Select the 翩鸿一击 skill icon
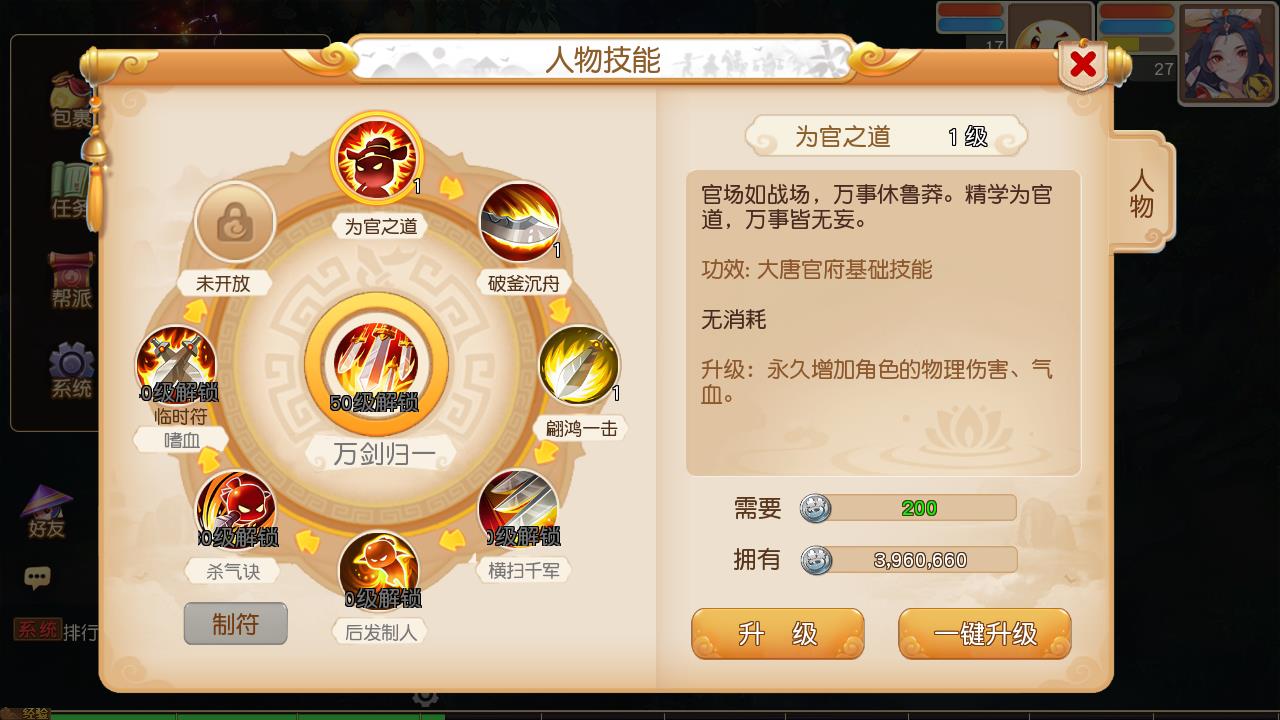The height and width of the screenshot is (720, 1280). pos(579,366)
